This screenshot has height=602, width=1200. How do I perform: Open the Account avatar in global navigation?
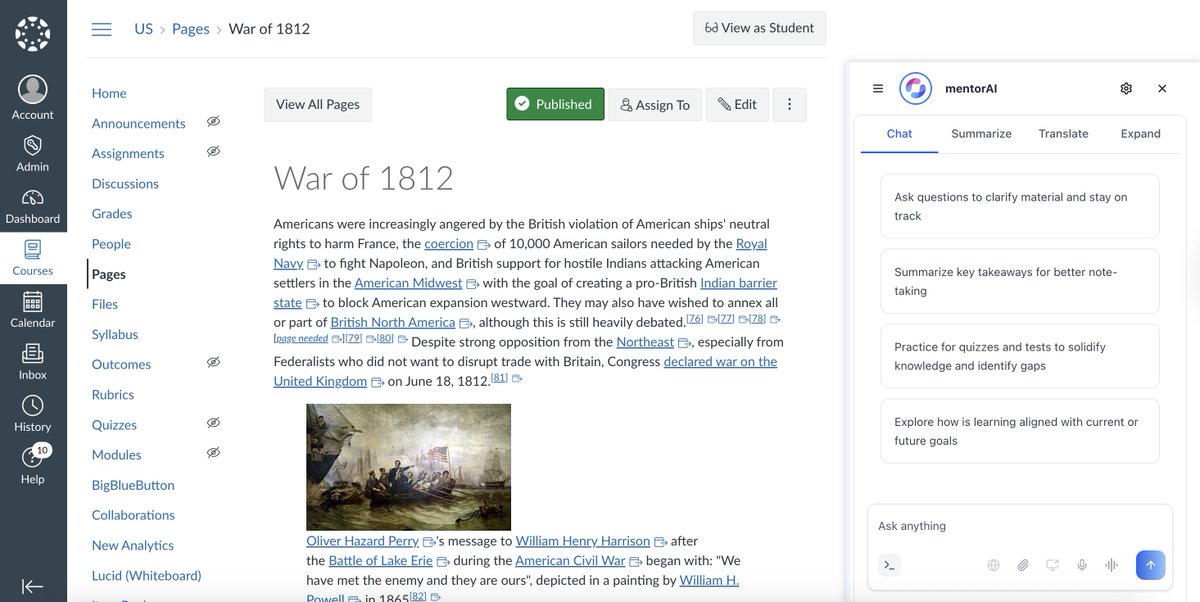point(33,89)
